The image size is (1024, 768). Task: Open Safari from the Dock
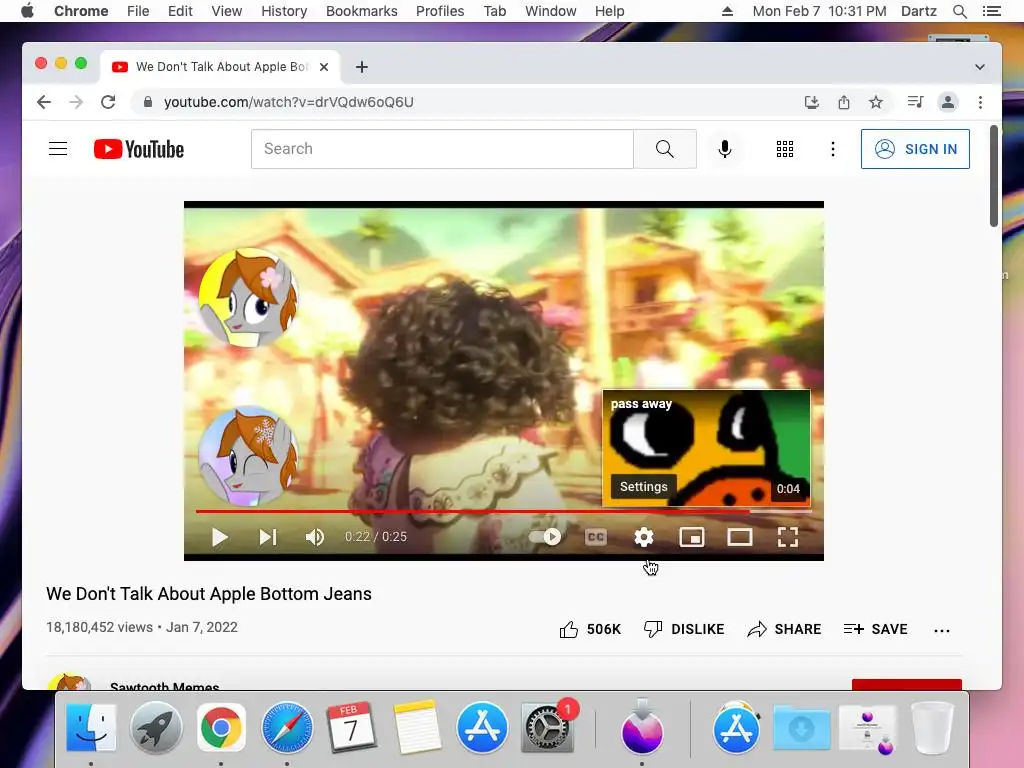point(286,728)
